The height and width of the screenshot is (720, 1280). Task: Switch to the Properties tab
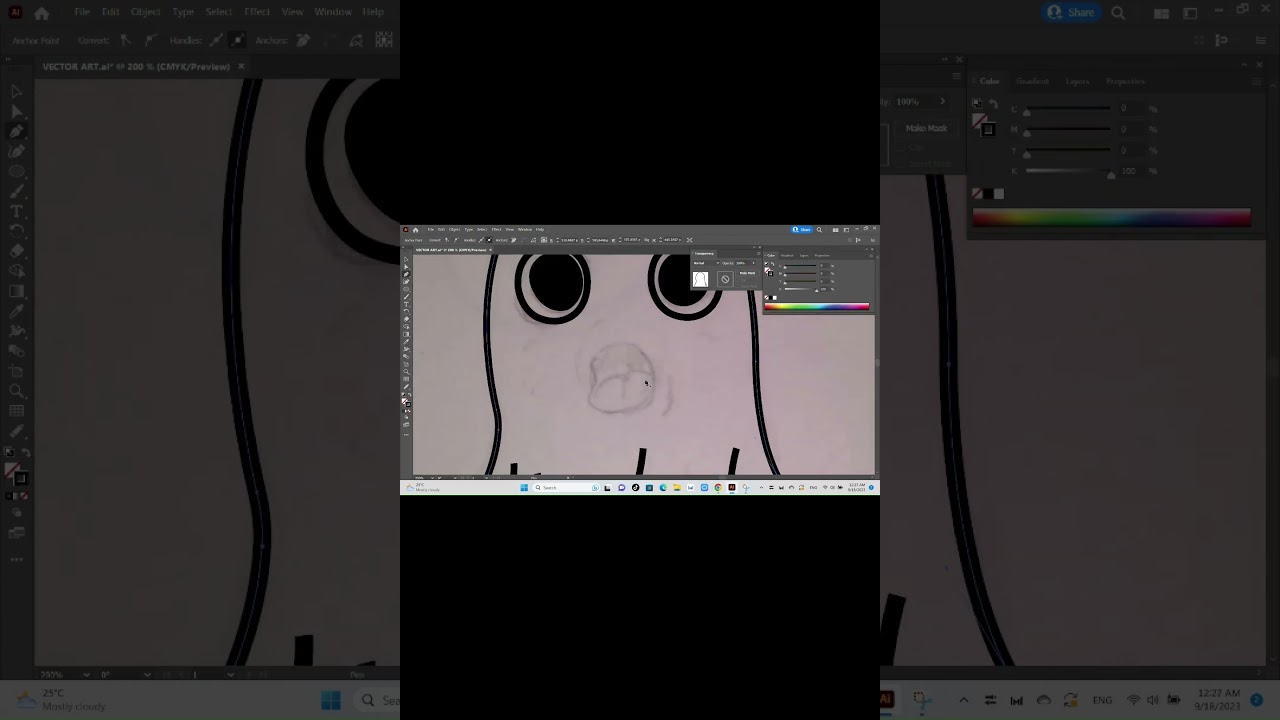pos(822,255)
